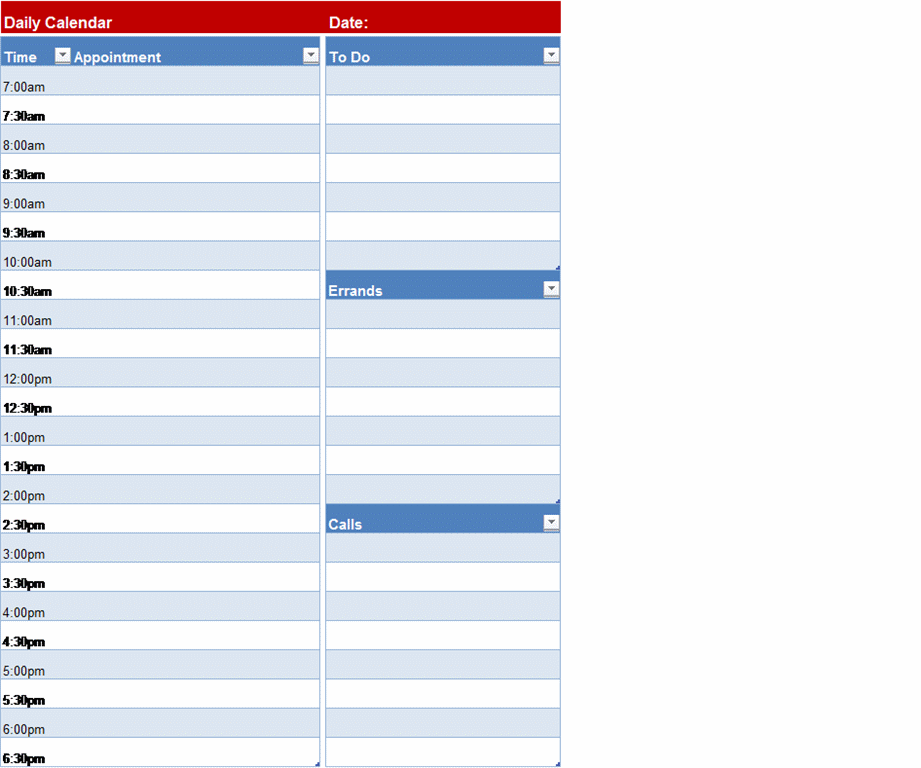Open the Errands filter dropdown

click(x=551, y=289)
